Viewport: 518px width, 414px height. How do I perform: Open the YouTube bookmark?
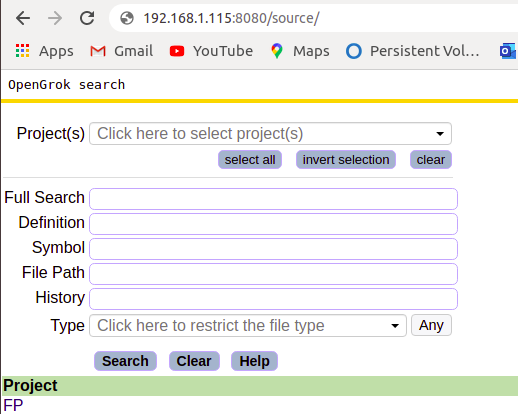coord(211,51)
